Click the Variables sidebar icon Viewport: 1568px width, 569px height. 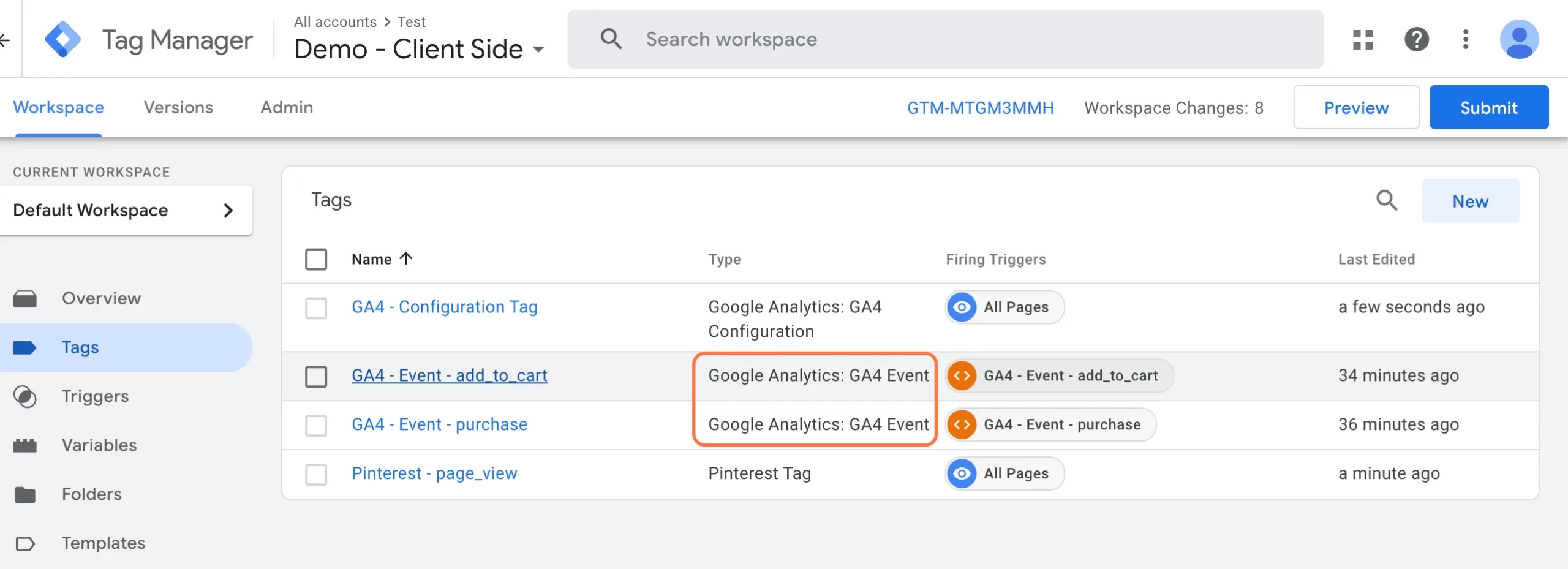coord(25,445)
